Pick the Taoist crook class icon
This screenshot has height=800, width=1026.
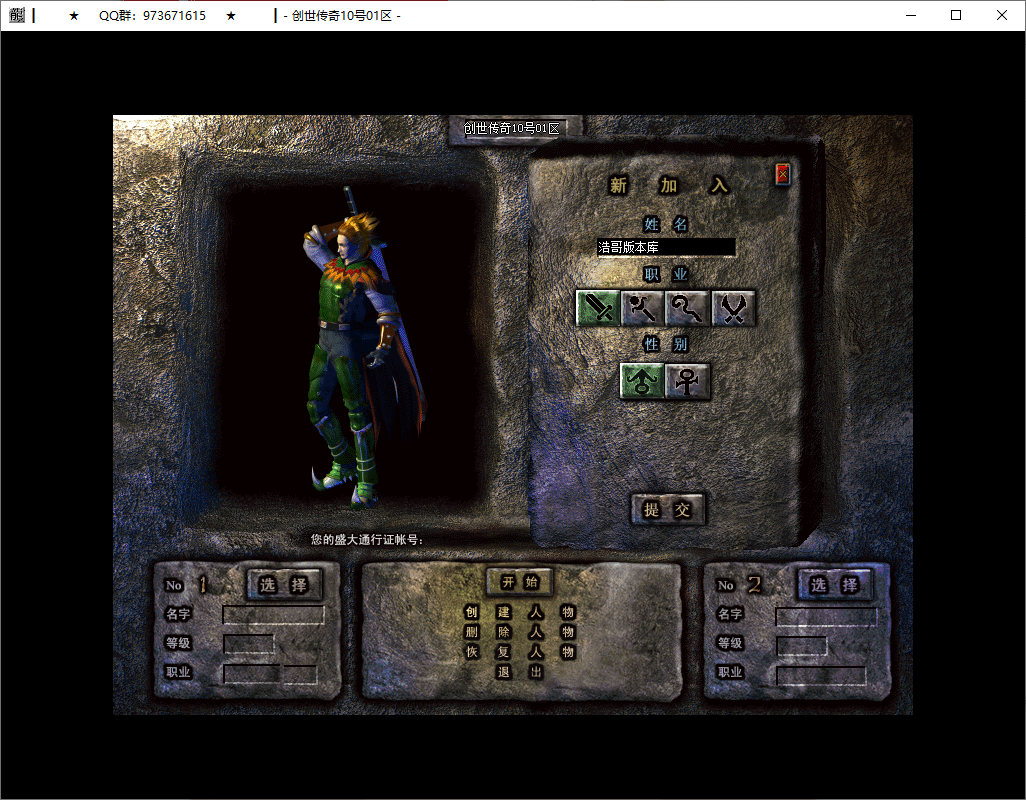pos(688,308)
